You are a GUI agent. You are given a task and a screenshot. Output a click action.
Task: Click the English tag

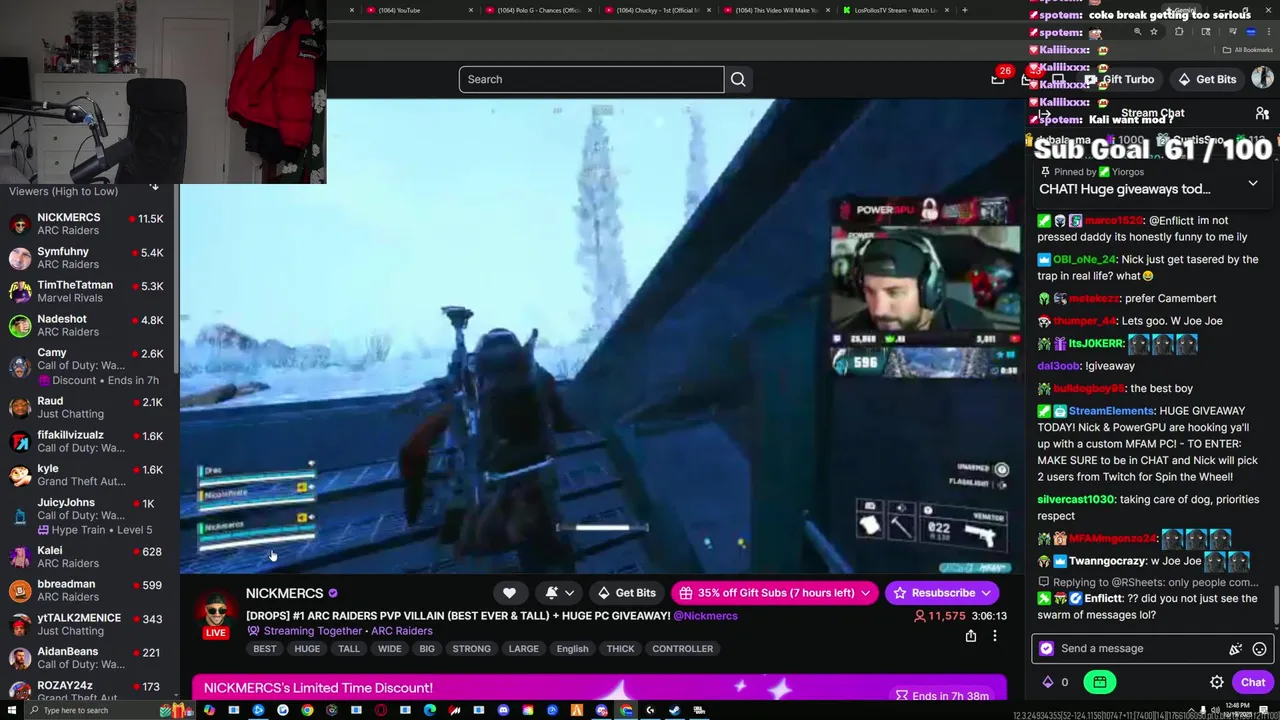572,649
